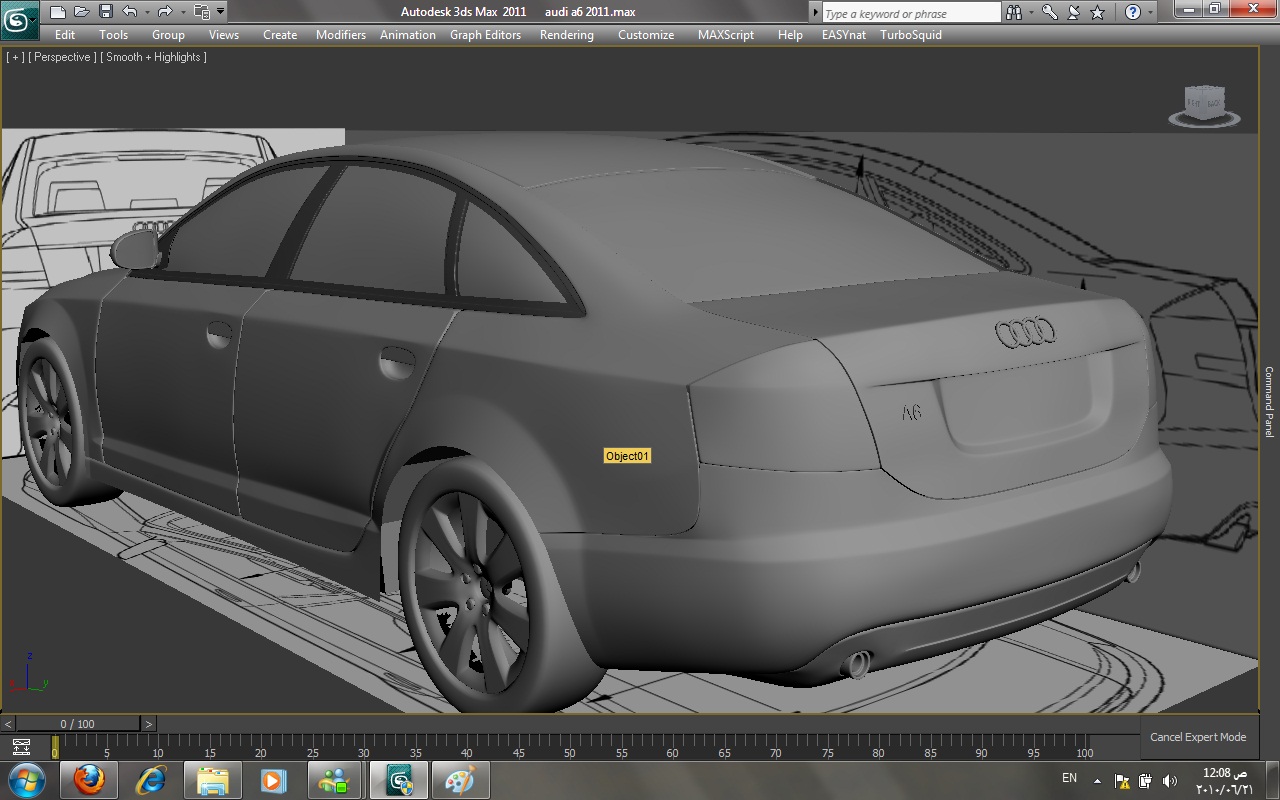Open the Customize Quick Access Toolbar dropdown

tap(221, 12)
